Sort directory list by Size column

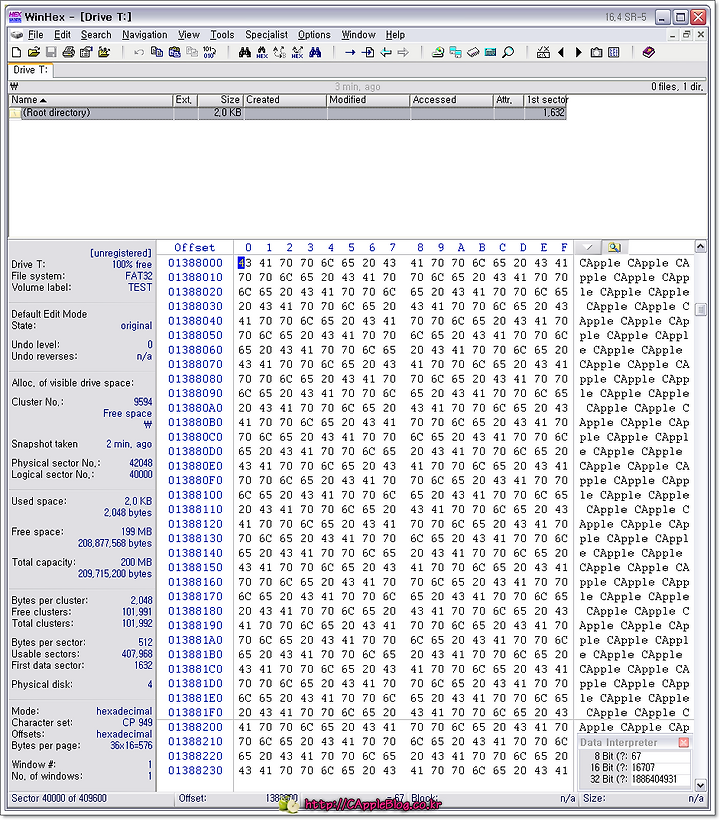[x=221, y=100]
